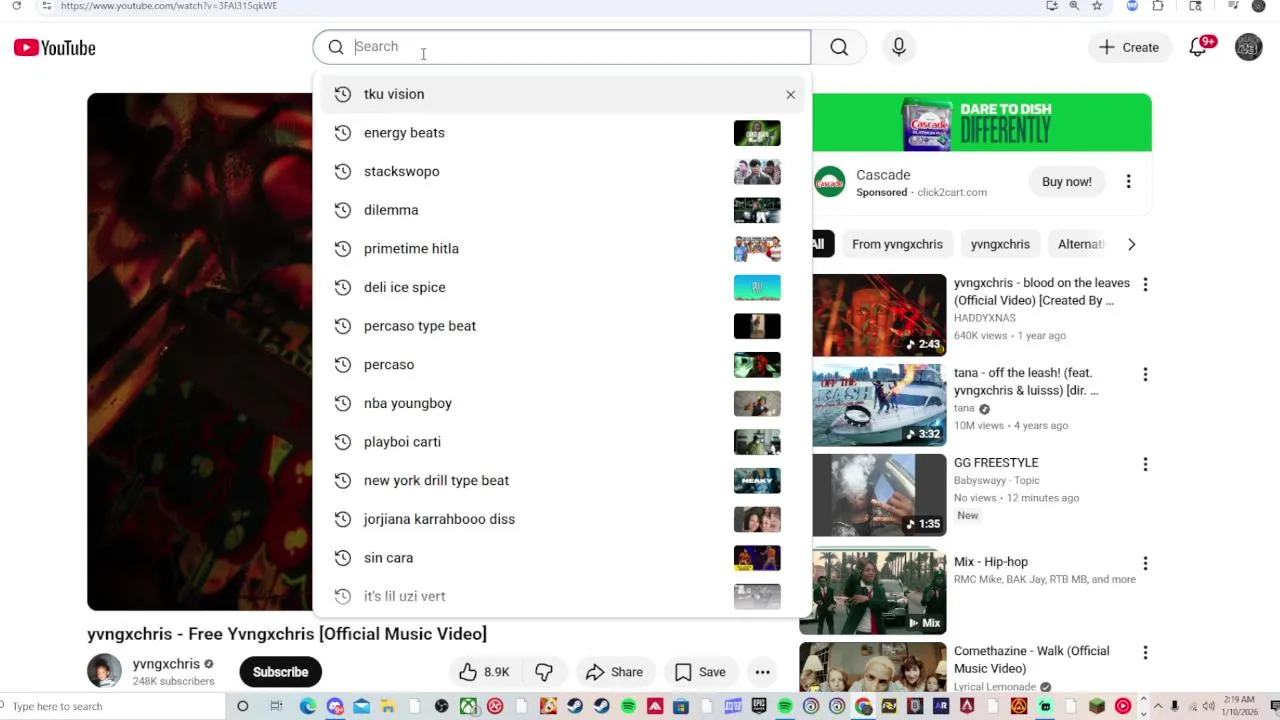Choose 'energy beats' search suggestion

pos(561,133)
